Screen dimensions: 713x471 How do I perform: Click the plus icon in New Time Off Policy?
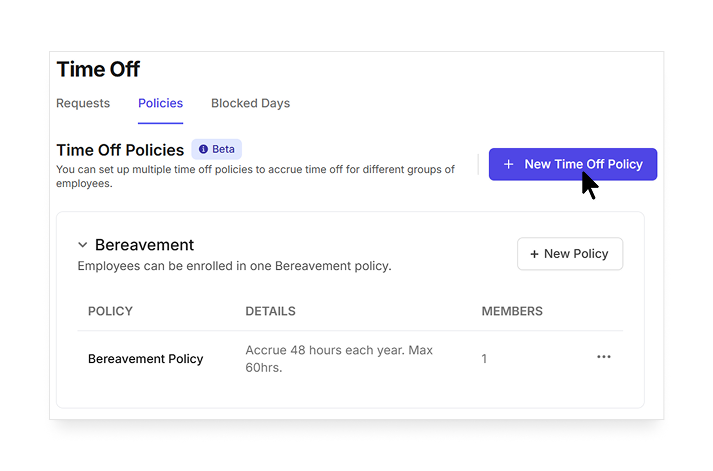508,164
